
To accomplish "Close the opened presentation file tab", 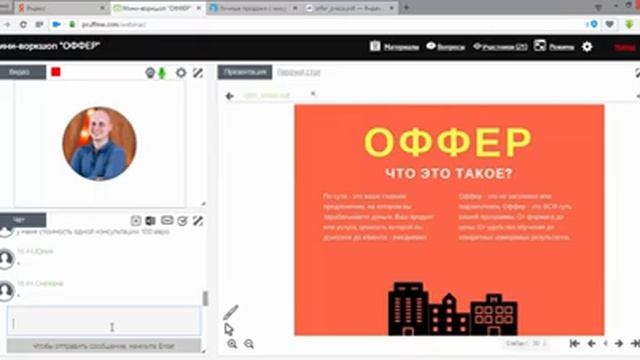I will [313, 93].
